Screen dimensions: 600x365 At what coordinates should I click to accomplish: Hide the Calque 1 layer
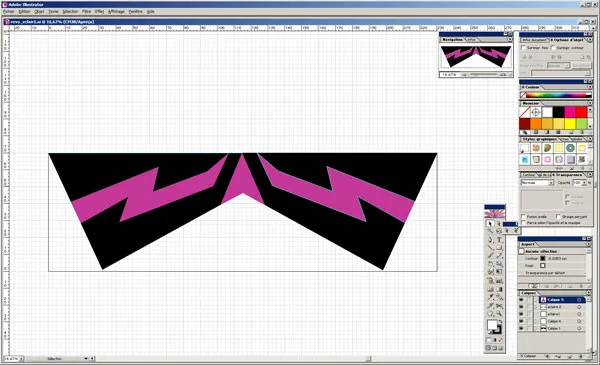coord(521,329)
